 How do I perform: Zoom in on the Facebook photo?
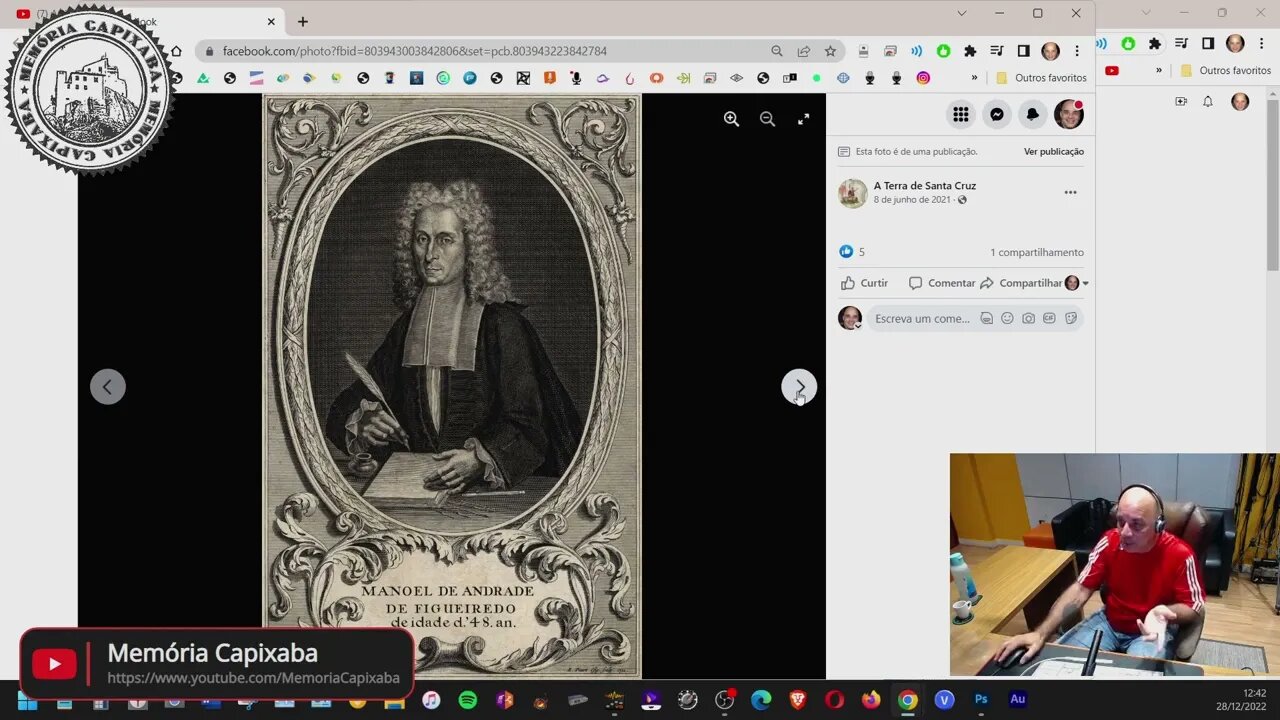[x=731, y=119]
